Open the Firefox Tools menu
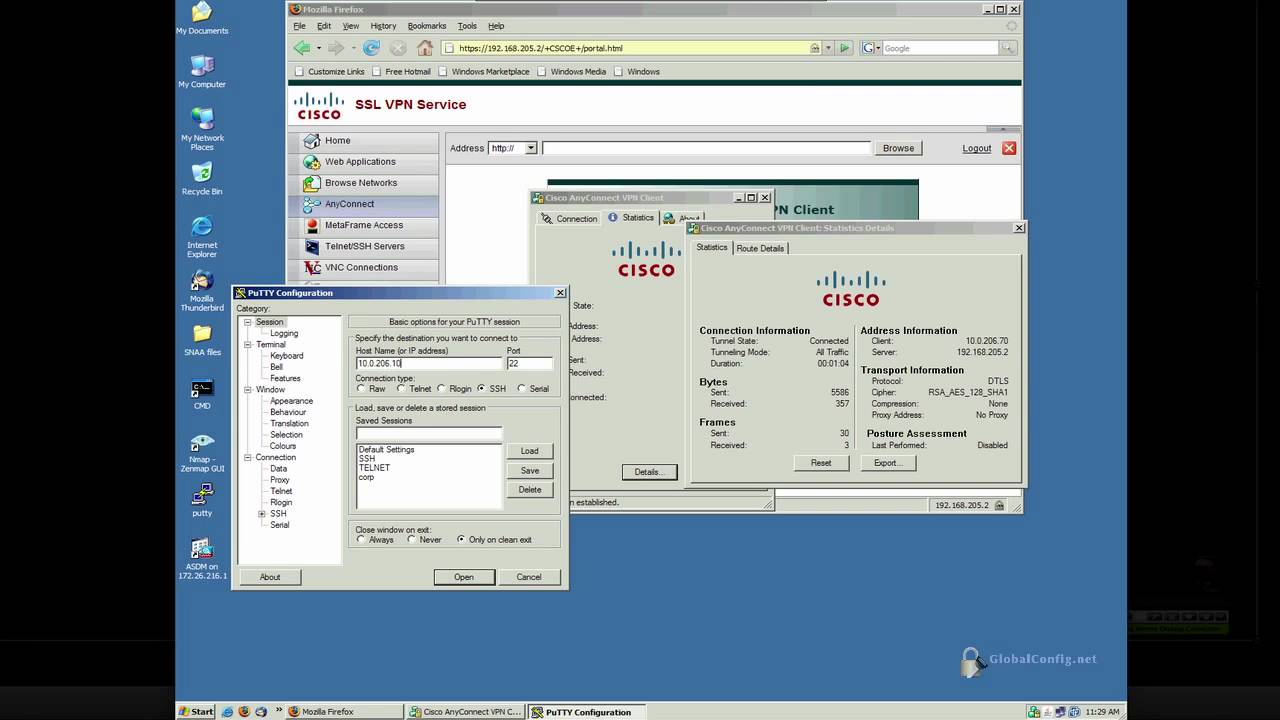 tap(467, 26)
